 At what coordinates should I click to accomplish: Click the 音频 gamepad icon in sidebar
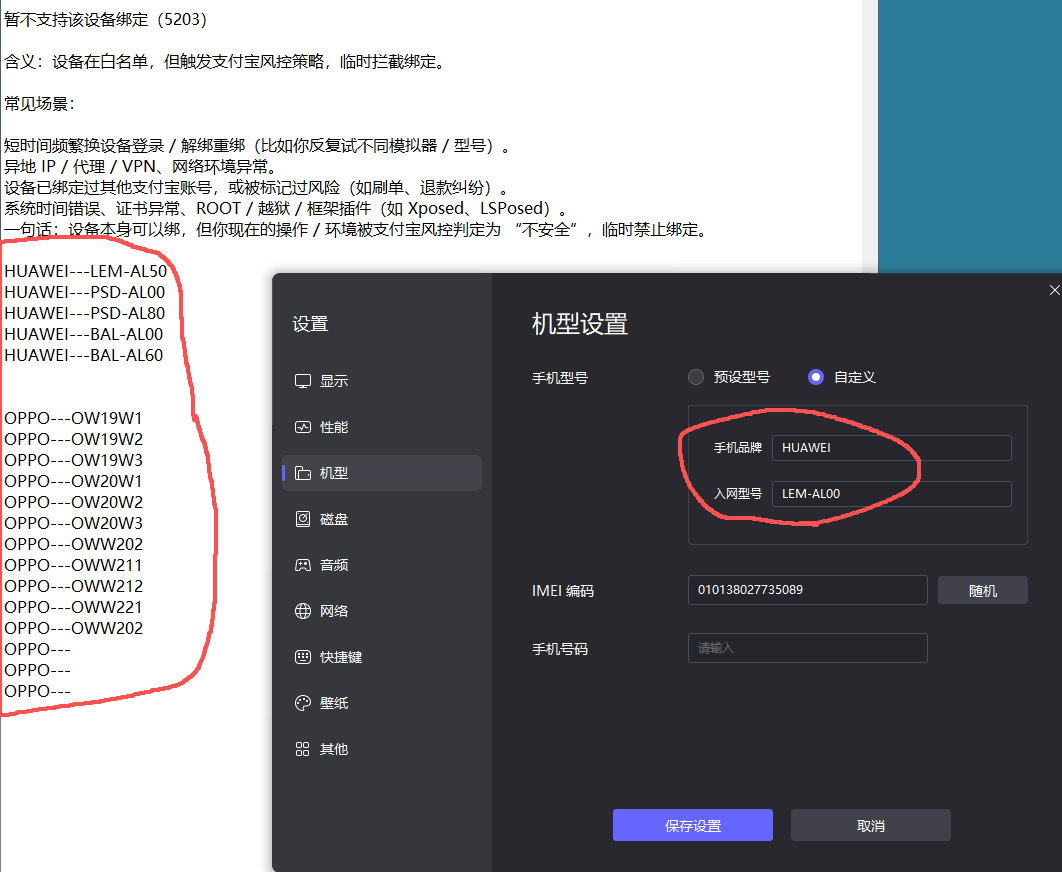click(303, 565)
